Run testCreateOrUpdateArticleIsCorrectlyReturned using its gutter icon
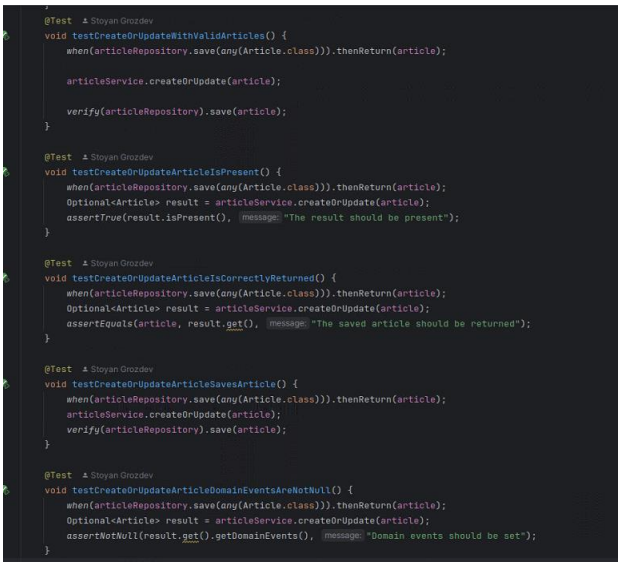 tap(6, 278)
